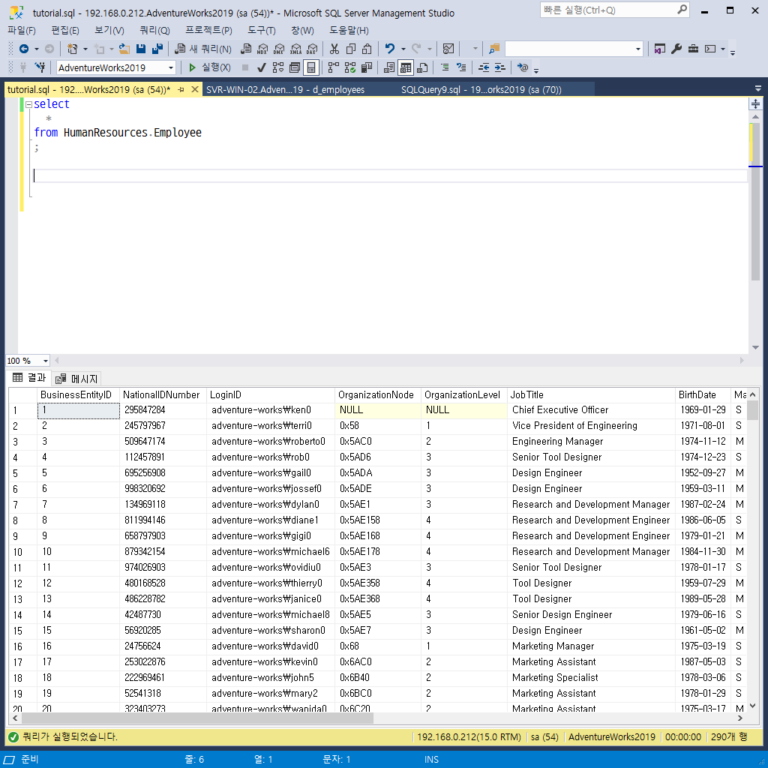Open the 100 % zoom level dropdown
This screenshot has height=768, width=768.
click(43, 361)
